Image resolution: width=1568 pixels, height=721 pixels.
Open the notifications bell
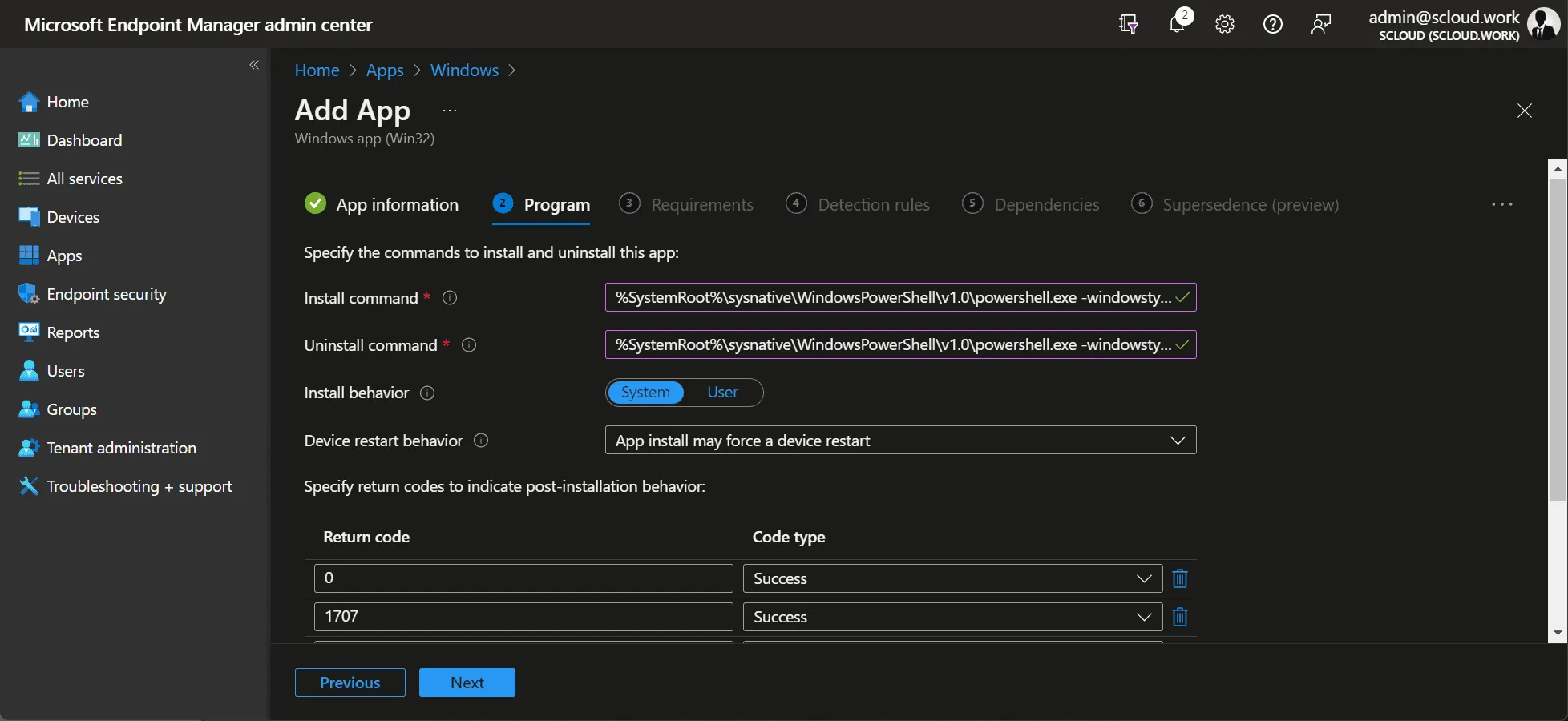[x=1177, y=24]
